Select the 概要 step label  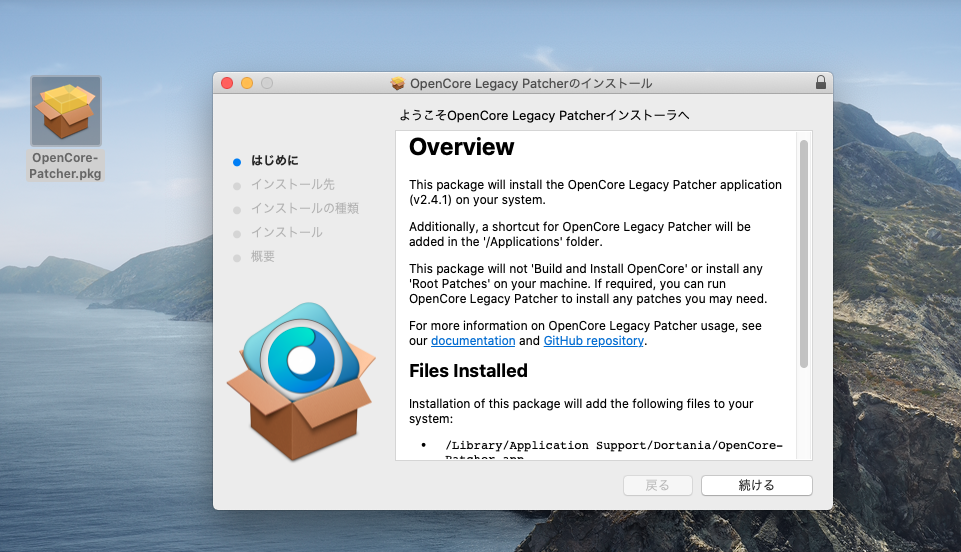tap(262, 256)
